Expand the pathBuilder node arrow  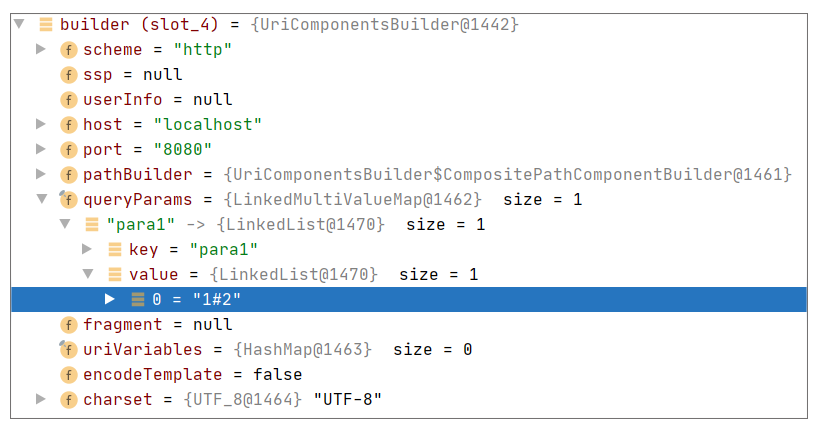[x=41, y=174]
